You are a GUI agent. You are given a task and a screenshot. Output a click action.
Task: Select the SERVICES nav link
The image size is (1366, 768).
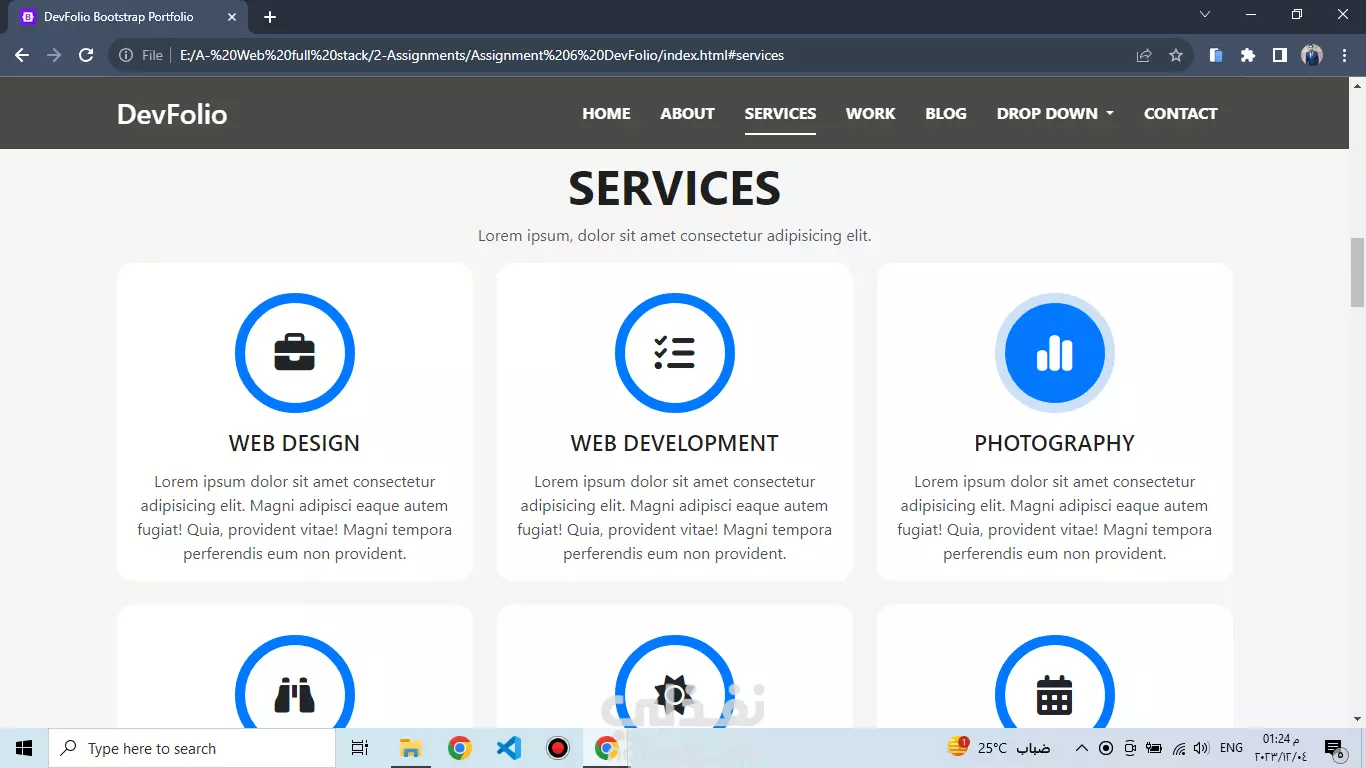780,113
